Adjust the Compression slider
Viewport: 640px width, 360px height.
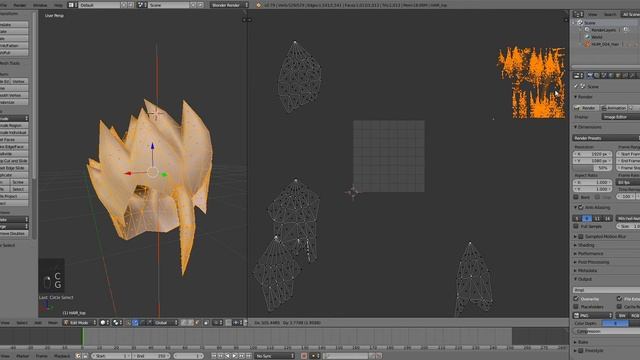tap(606, 331)
